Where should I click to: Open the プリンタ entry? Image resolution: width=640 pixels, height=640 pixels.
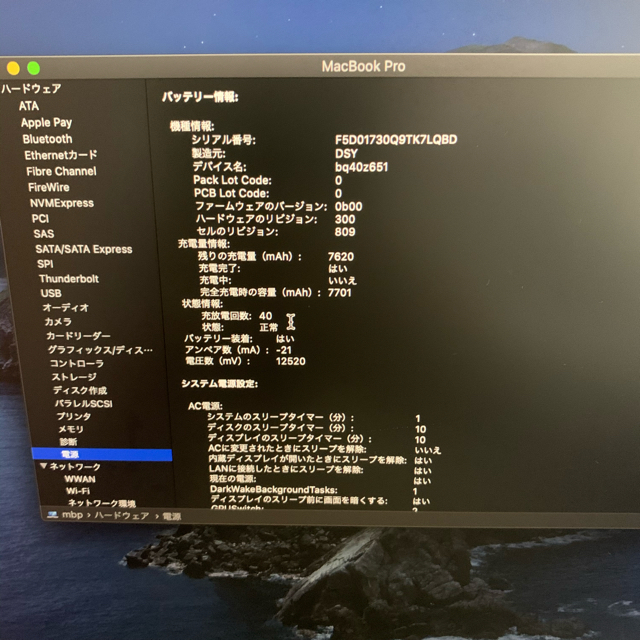click(x=73, y=416)
